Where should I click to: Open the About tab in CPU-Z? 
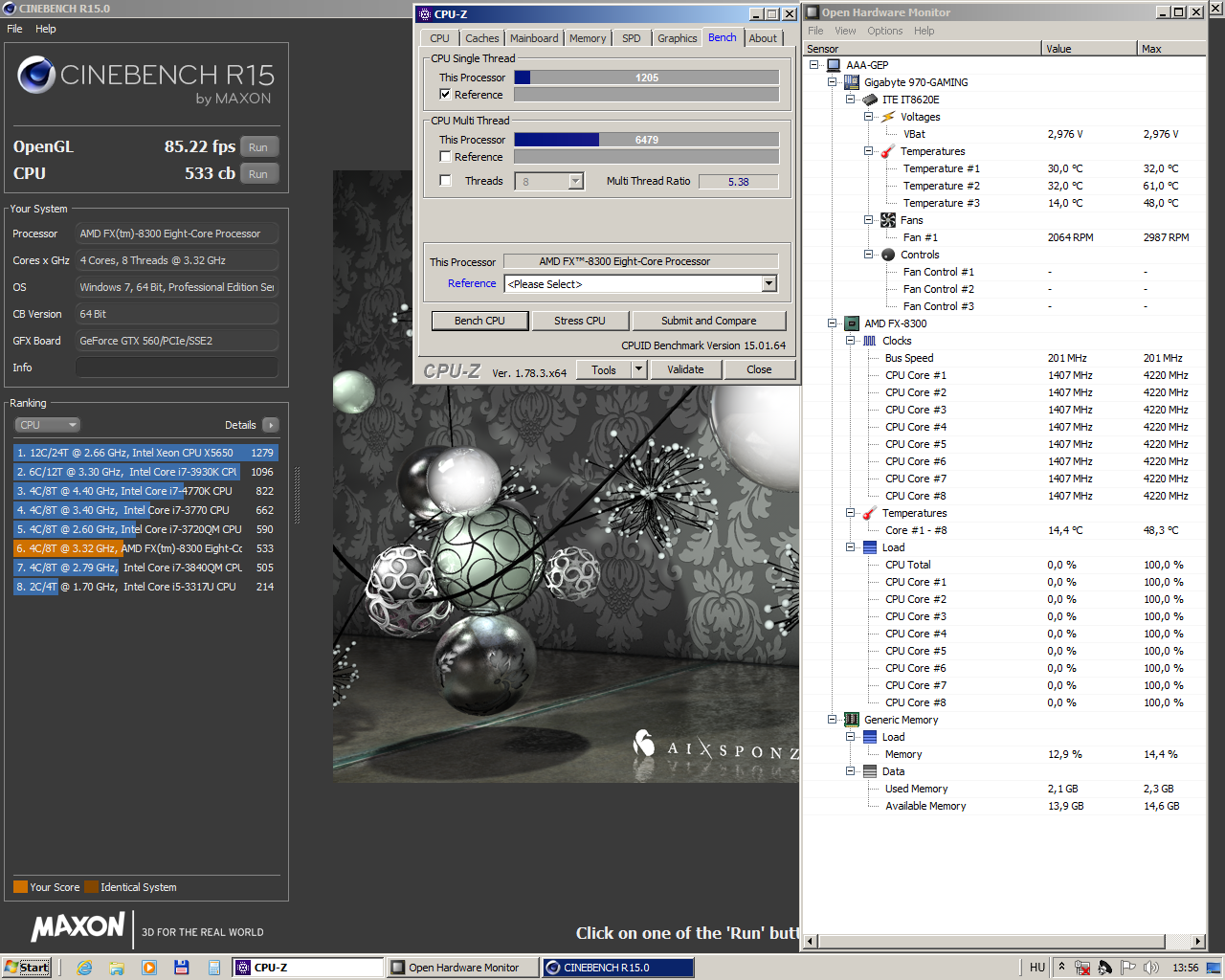click(x=763, y=38)
